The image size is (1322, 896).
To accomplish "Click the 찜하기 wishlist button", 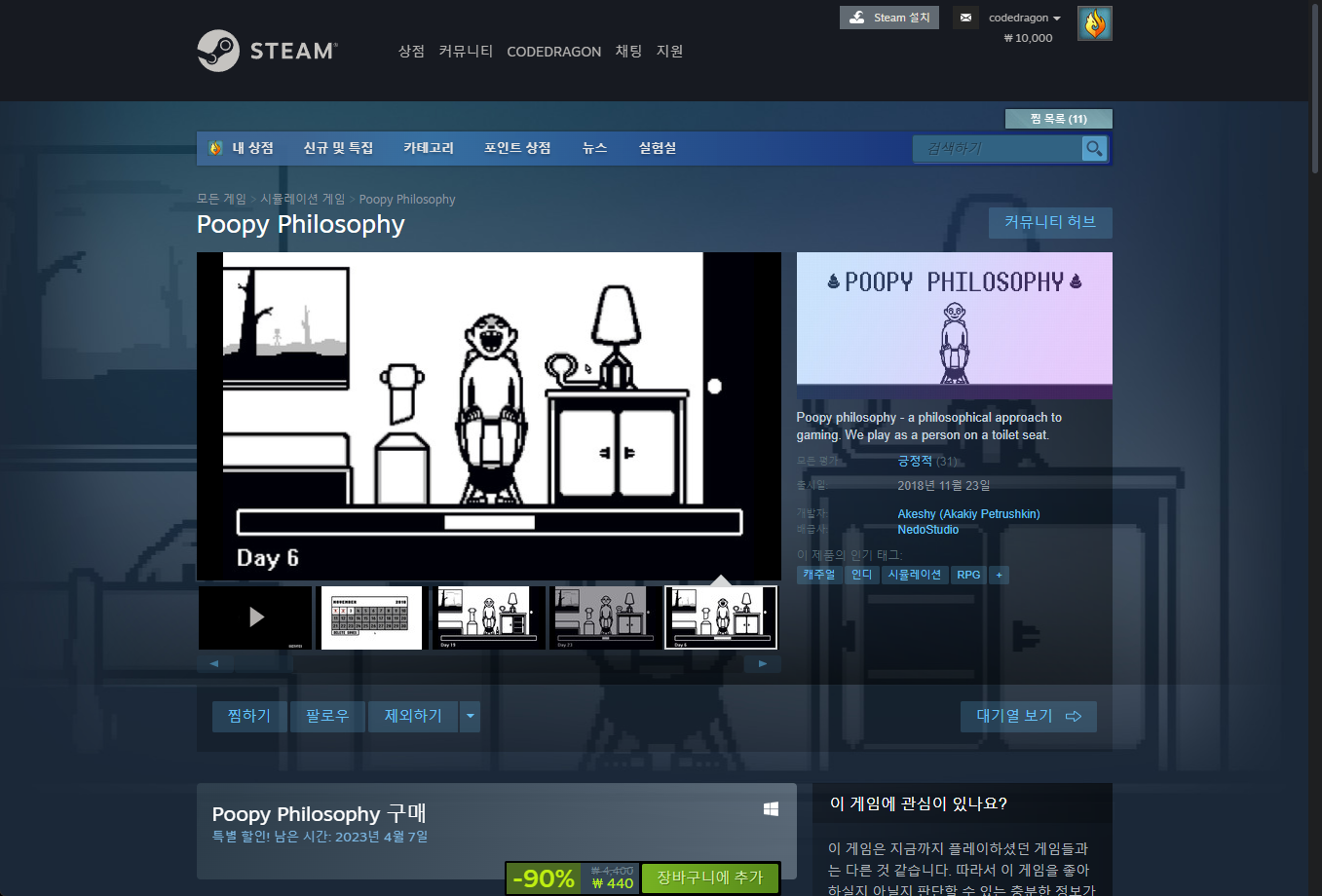I will pyautogui.click(x=249, y=716).
